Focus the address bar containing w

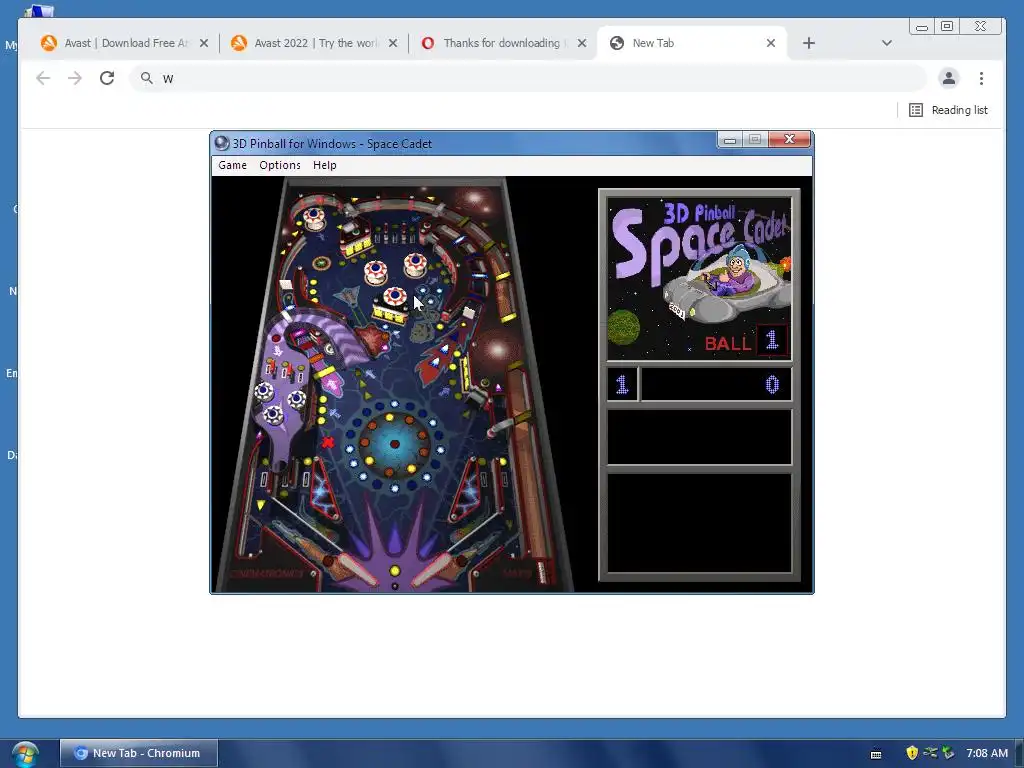point(528,78)
